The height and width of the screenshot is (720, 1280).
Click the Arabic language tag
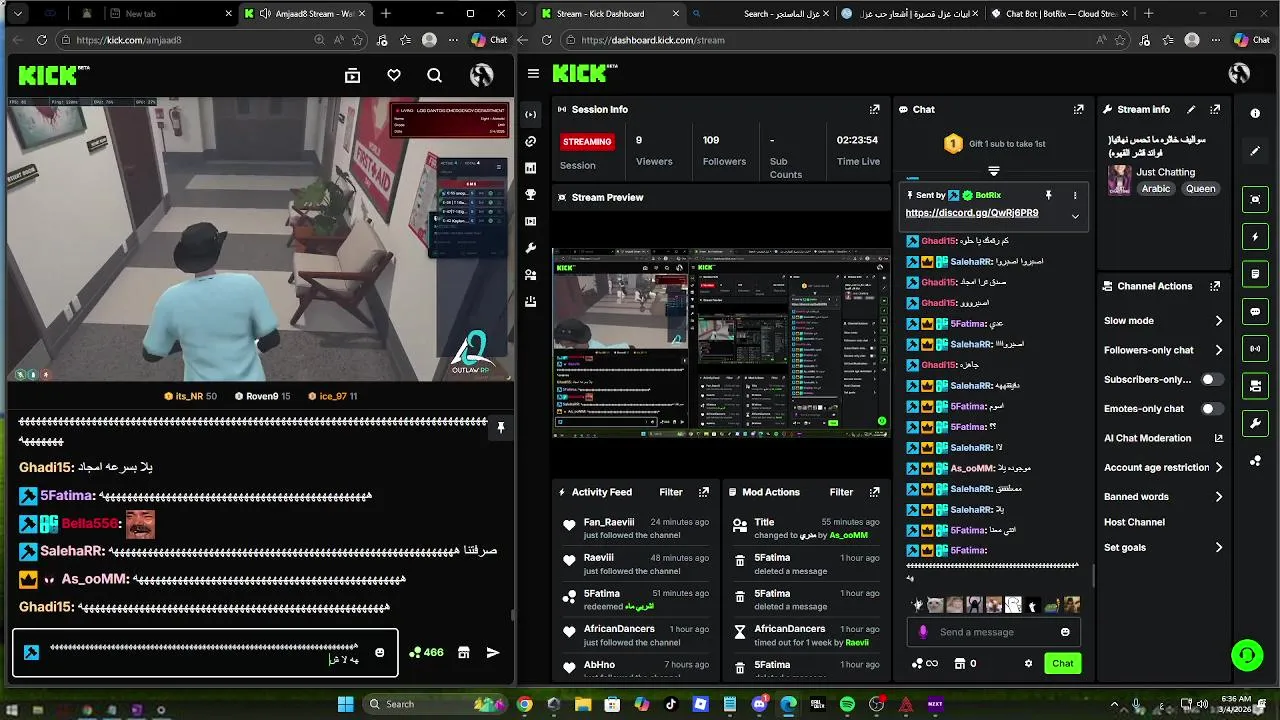[x=1156, y=189]
